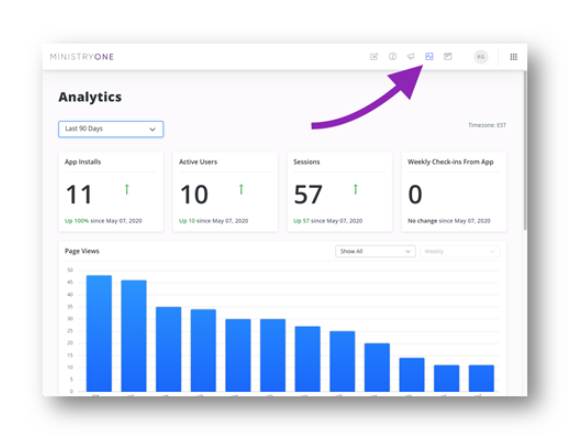586x445 pixels.
Task: Open the megaphone announcements icon
Action: [x=411, y=56]
